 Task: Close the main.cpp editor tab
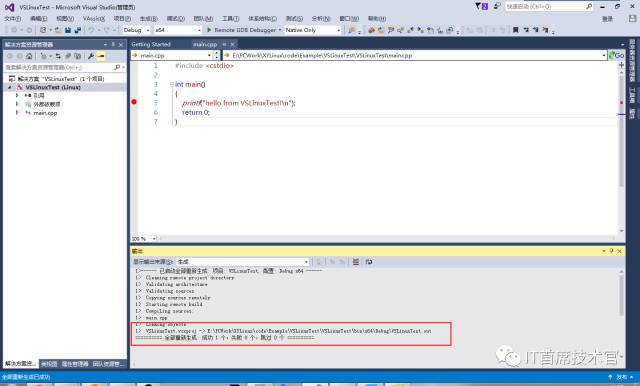pyautogui.click(x=233, y=44)
